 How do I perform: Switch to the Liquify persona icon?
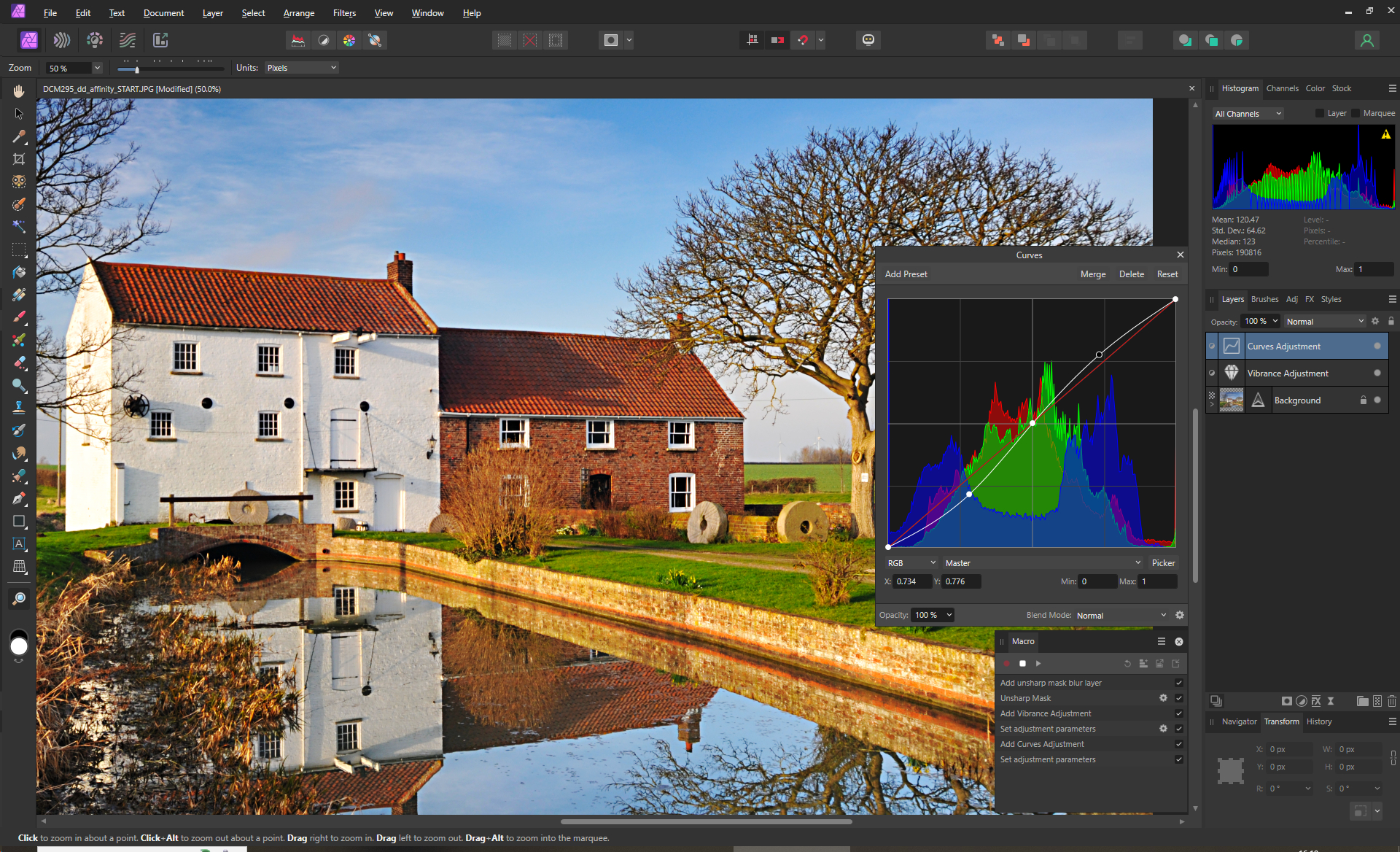tap(62, 40)
